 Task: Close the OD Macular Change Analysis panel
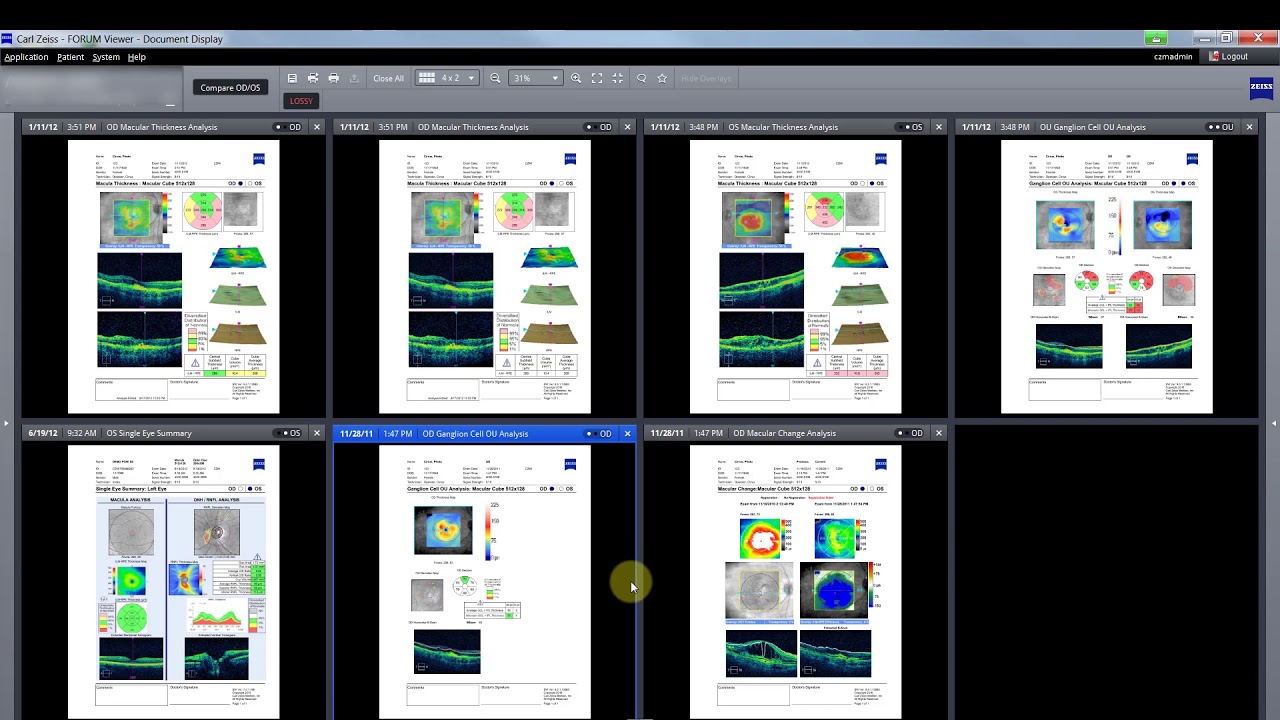pos(938,433)
